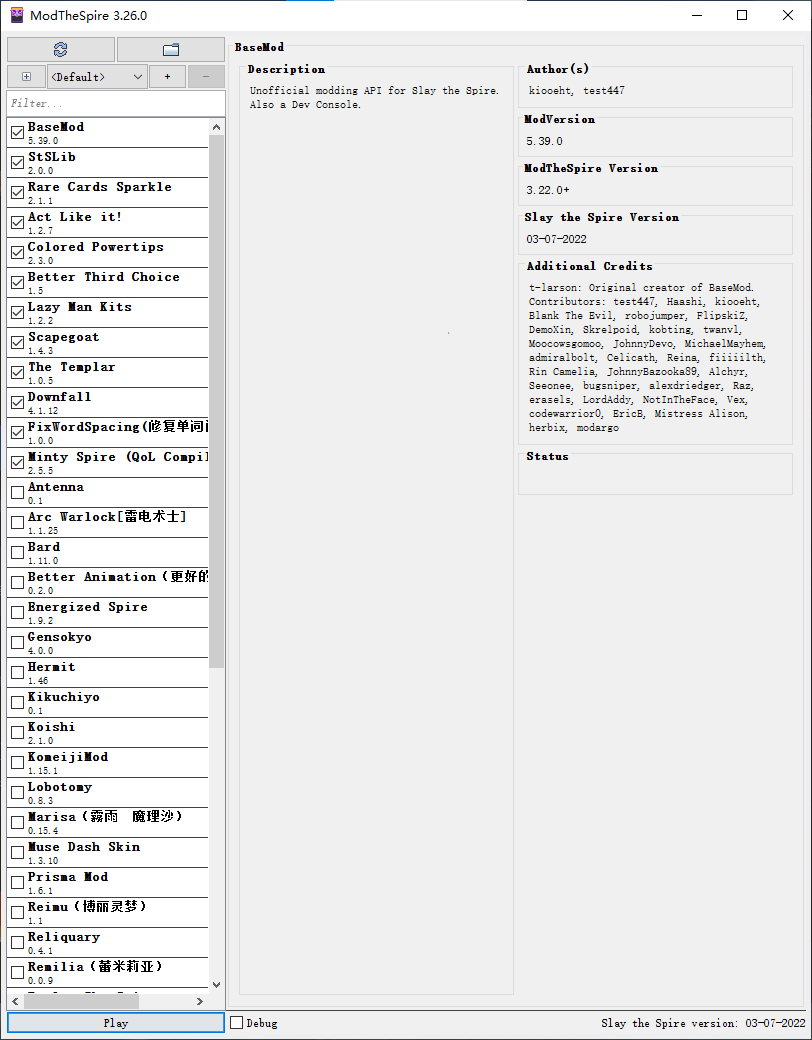Uncheck the StSLib checkbox
This screenshot has width=812, height=1040.
coord(18,163)
